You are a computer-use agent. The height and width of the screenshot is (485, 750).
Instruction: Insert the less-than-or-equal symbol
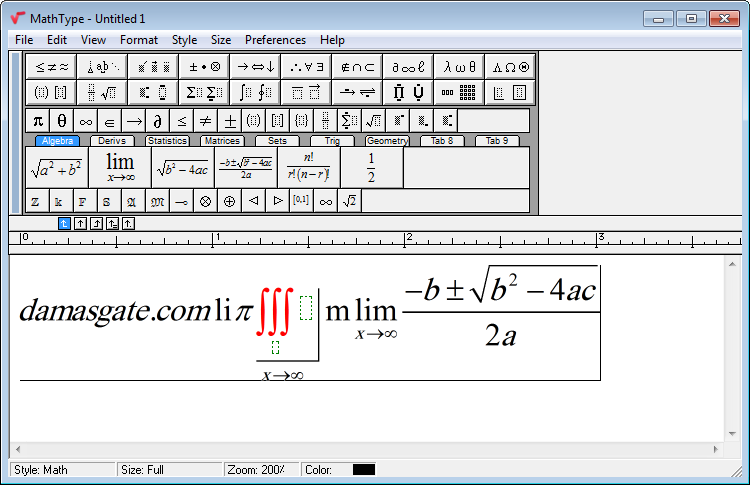coord(182,121)
